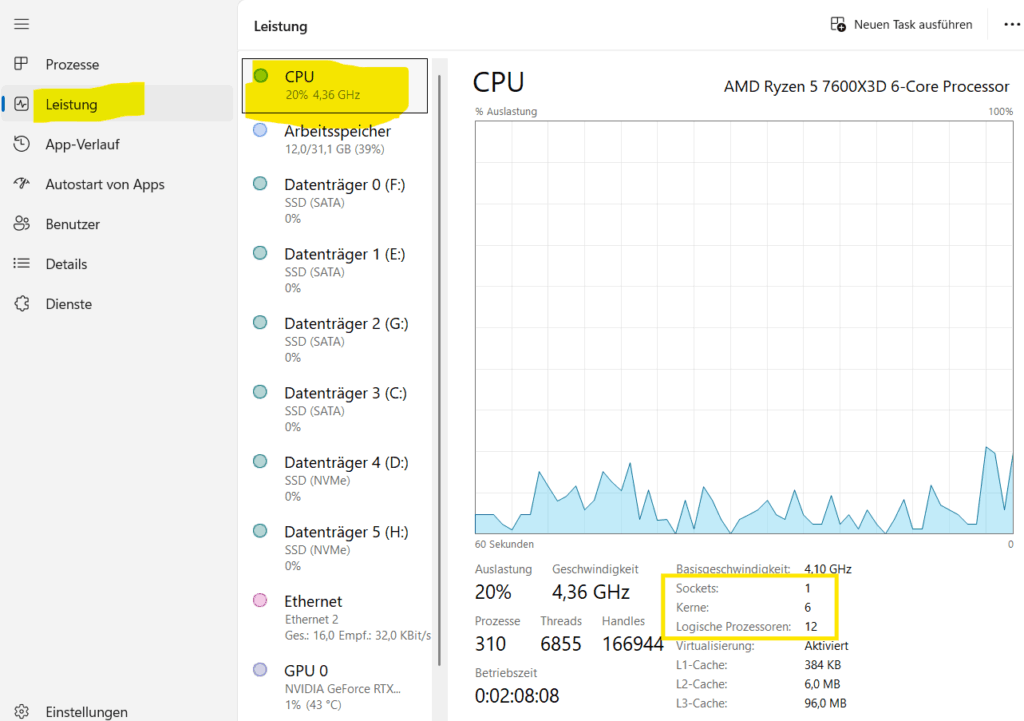
Task: Click the Autostart von Apps icon
Action: [21, 184]
